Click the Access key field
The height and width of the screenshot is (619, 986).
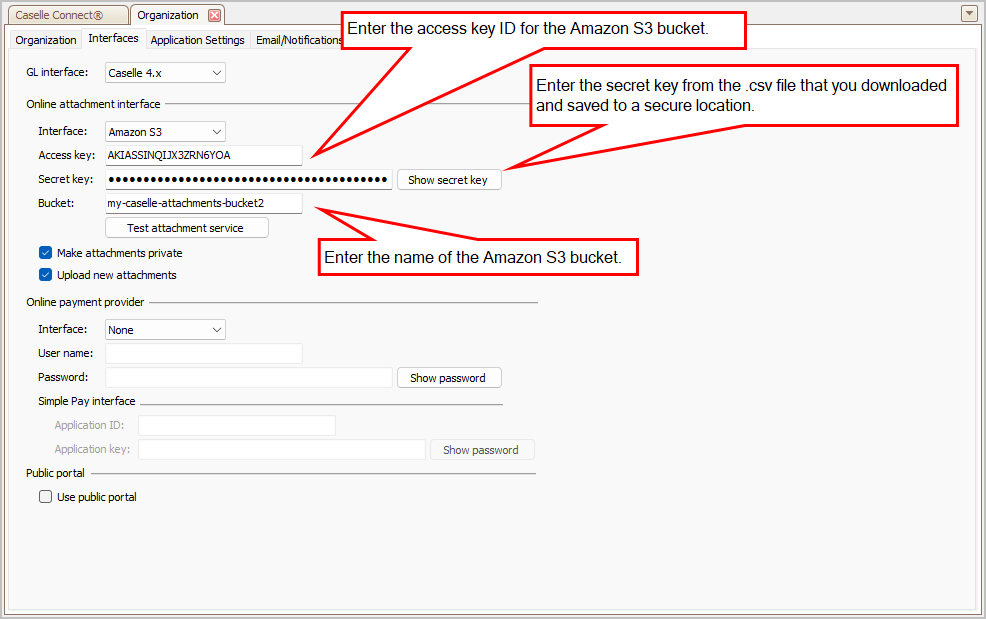click(204, 155)
